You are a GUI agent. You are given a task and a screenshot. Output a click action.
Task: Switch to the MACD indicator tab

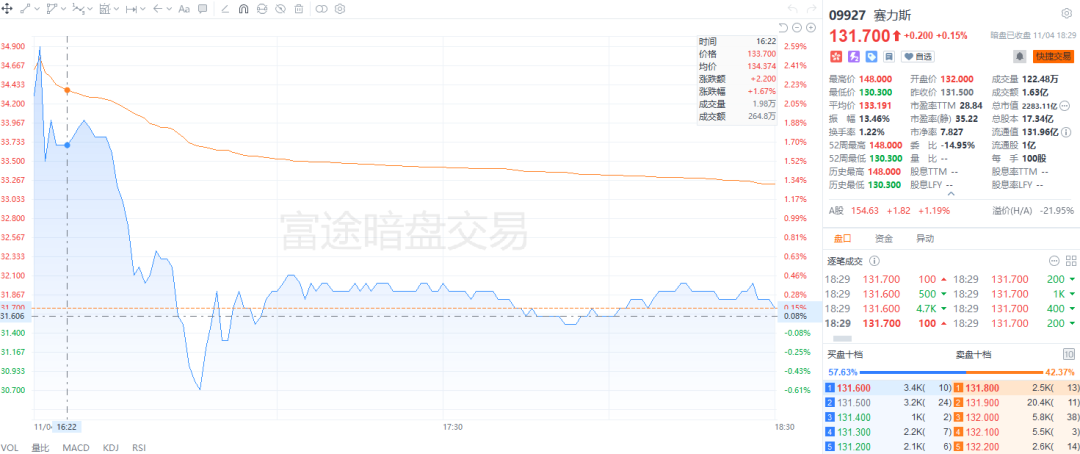click(x=76, y=447)
